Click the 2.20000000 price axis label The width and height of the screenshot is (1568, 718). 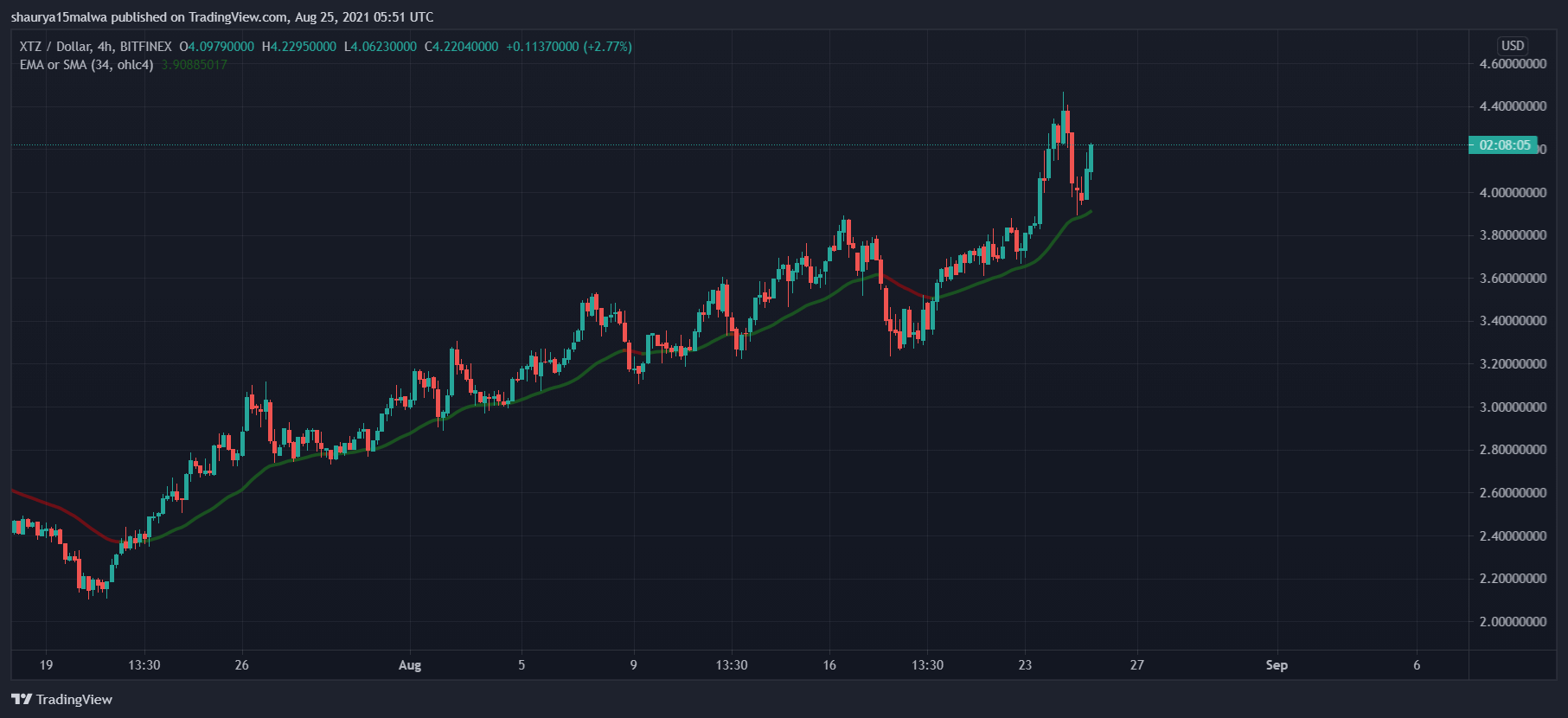pyautogui.click(x=1513, y=579)
